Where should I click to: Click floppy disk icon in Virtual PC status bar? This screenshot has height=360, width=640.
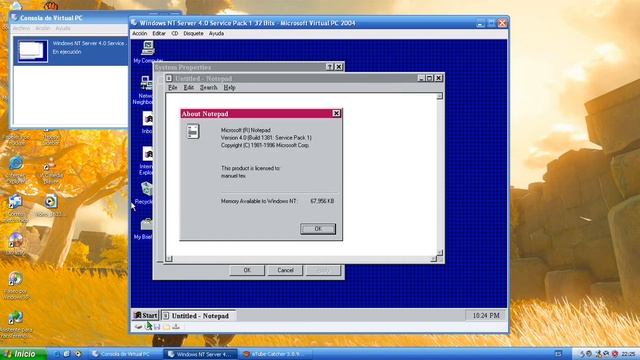pyautogui.click(x=157, y=327)
